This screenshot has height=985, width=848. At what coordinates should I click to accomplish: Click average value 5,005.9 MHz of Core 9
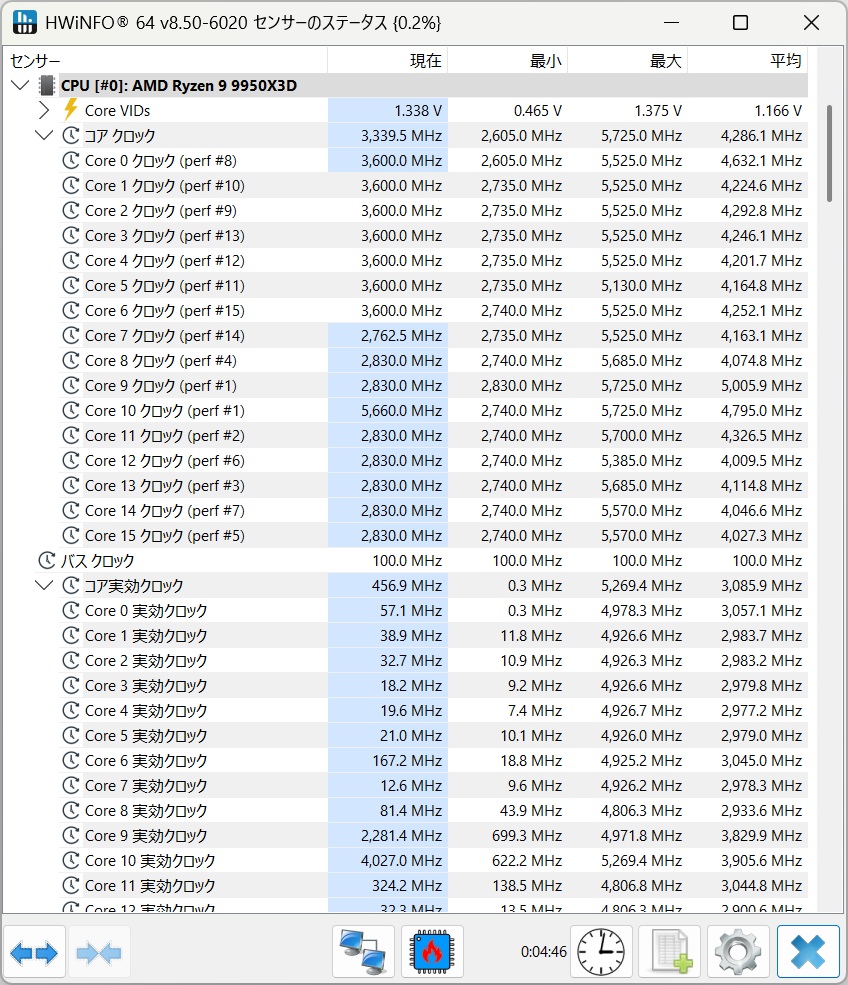coord(761,386)
